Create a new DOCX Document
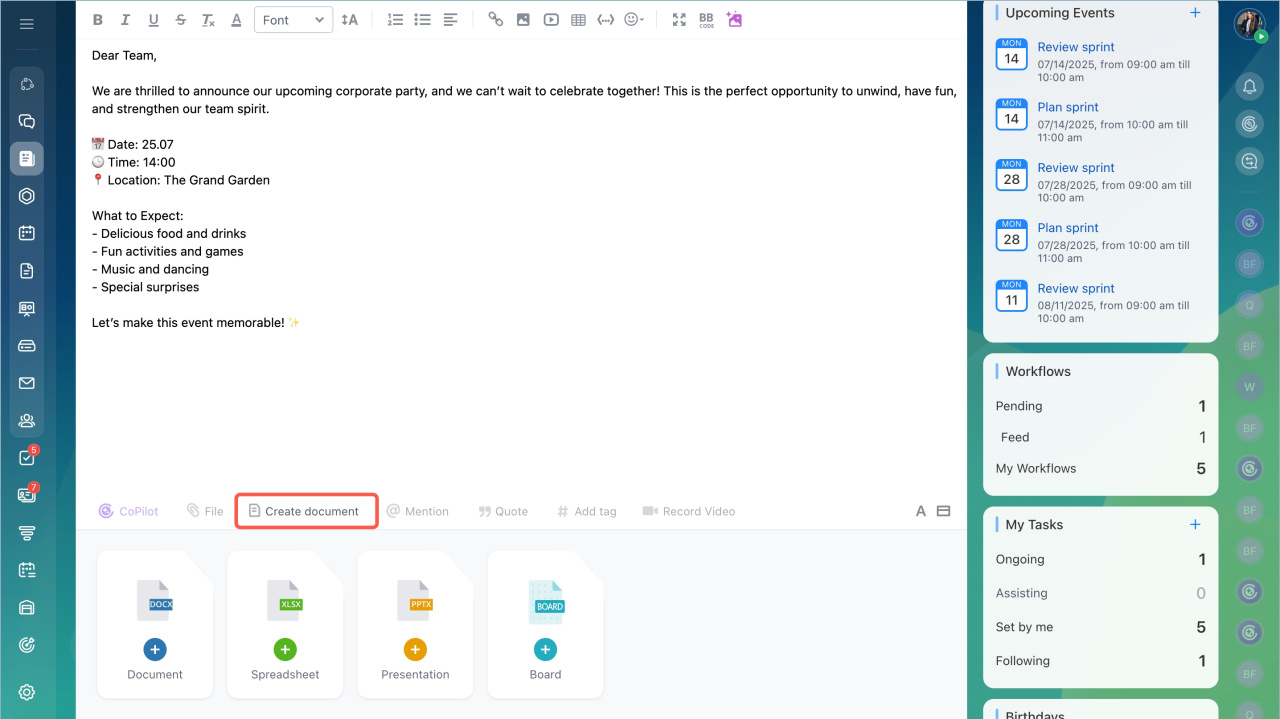 (155, 650)
